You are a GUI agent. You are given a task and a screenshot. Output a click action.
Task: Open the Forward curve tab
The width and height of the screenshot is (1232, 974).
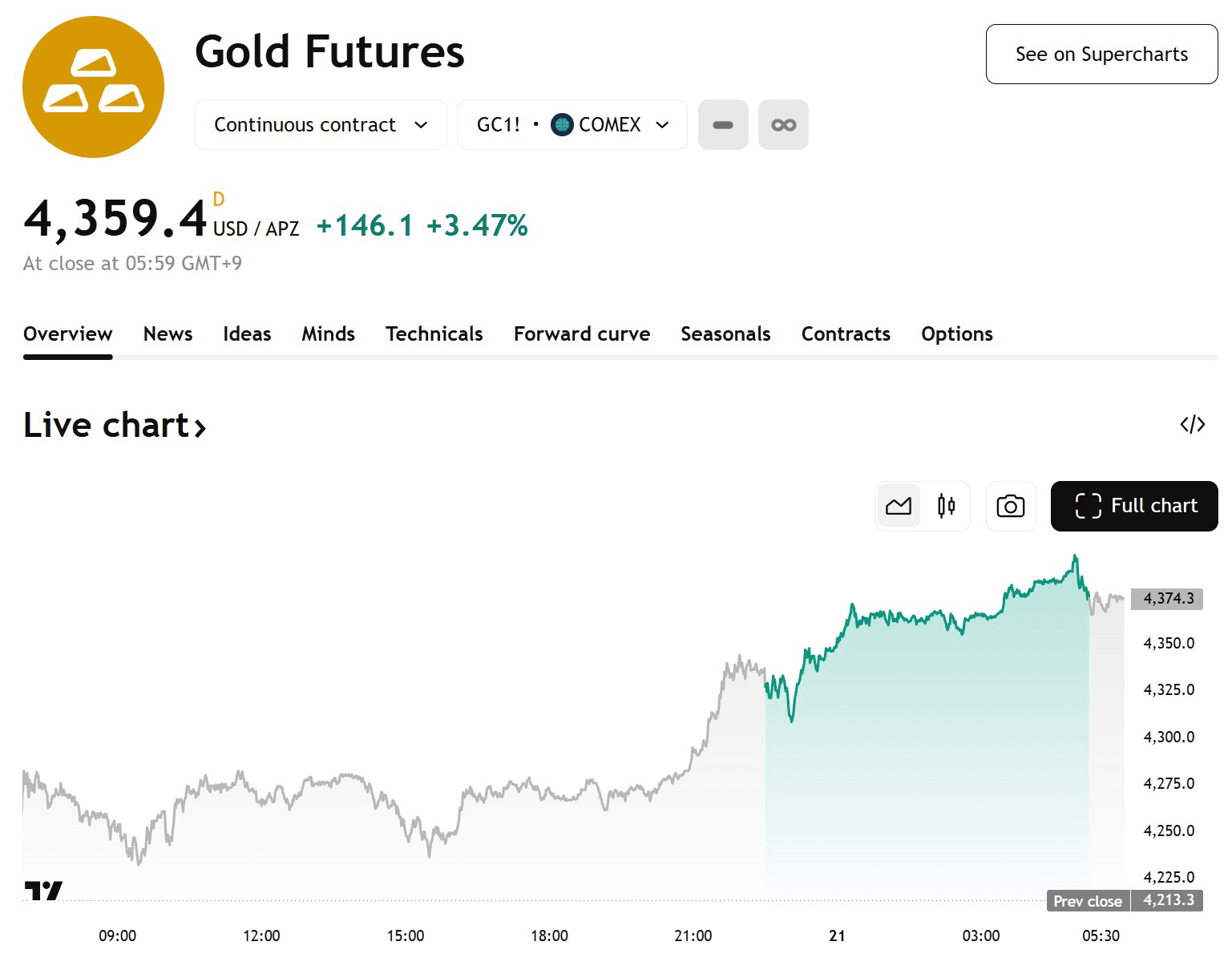point(582,334)
